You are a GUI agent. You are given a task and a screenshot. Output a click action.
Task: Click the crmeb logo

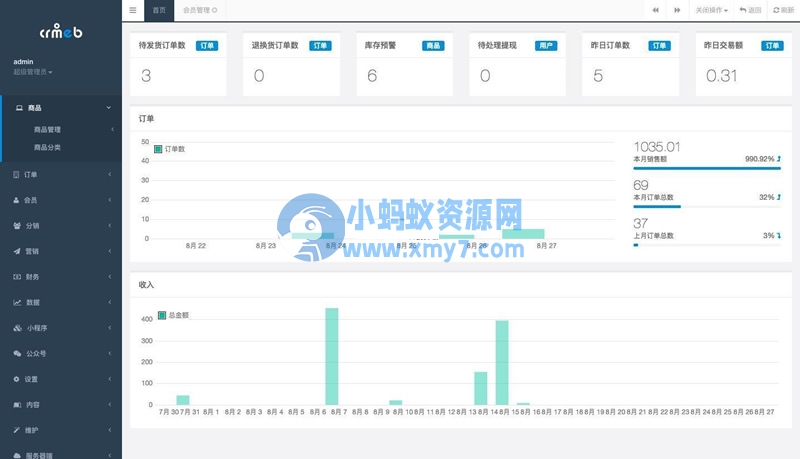click(61, 32)
